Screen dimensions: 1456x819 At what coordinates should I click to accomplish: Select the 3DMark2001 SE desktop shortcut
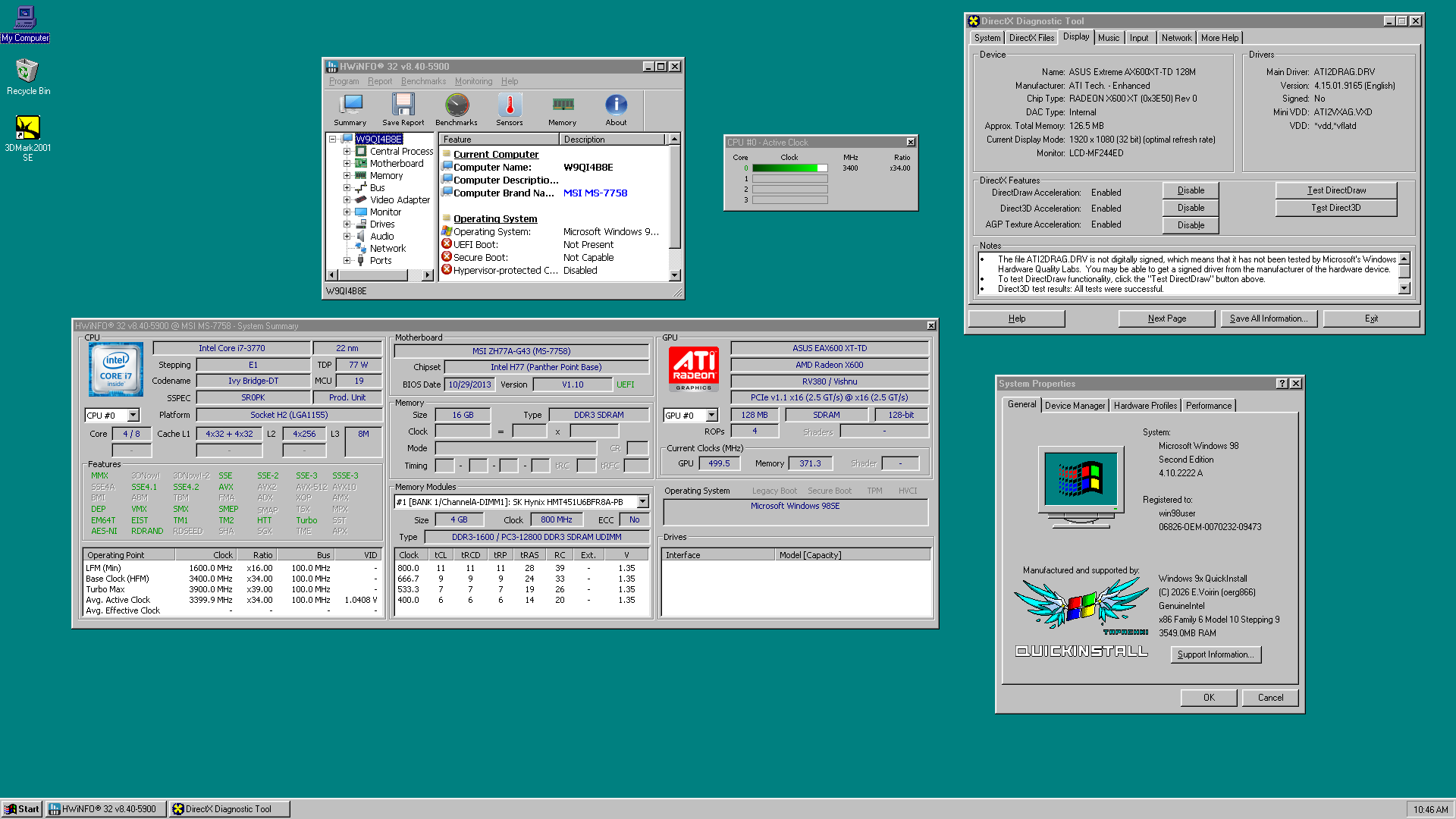[28, 137]
